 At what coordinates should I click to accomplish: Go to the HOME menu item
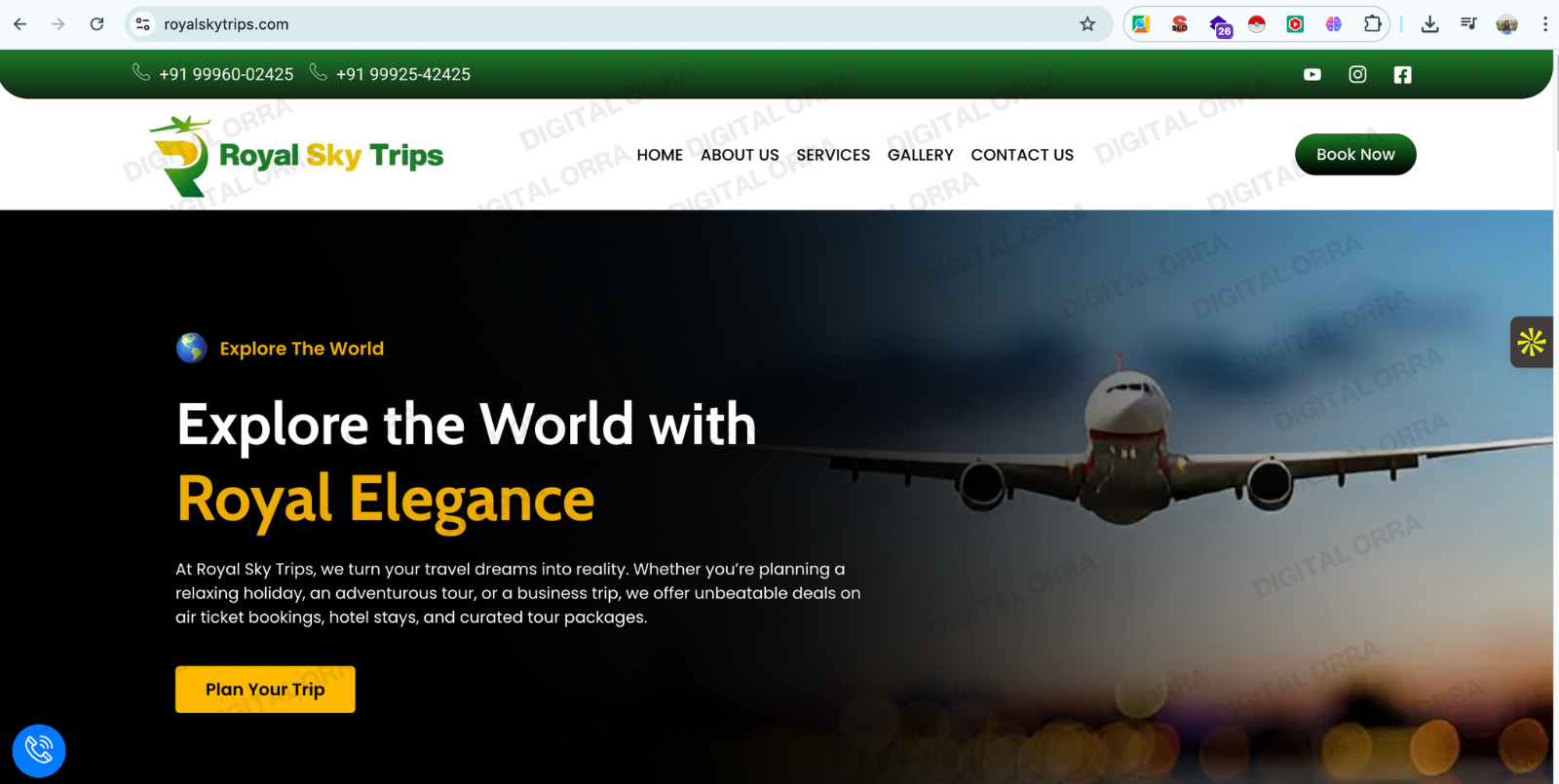point(660,155)
